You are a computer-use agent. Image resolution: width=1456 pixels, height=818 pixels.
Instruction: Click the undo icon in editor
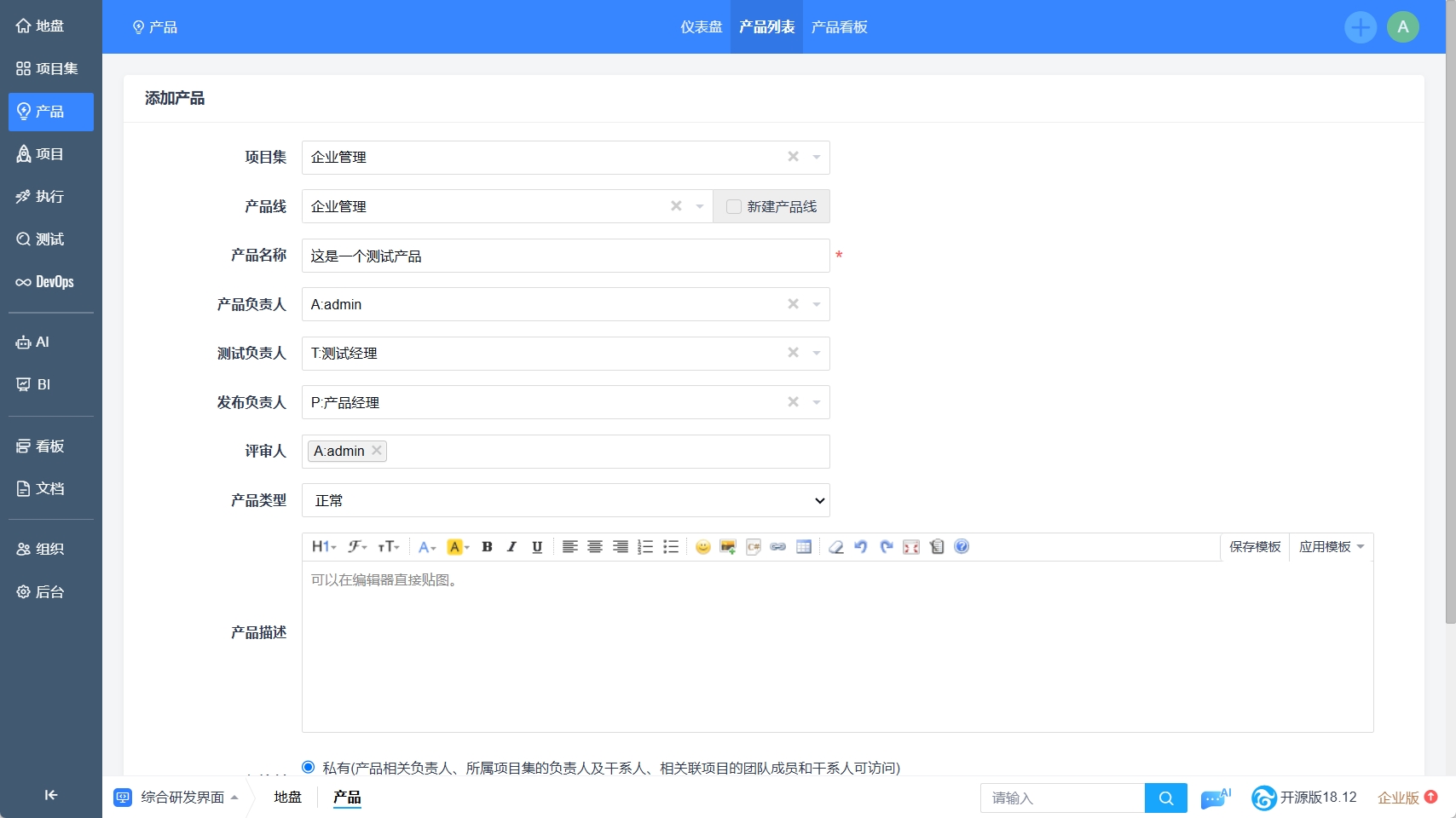pyautogui.click(x=861, y=547)
